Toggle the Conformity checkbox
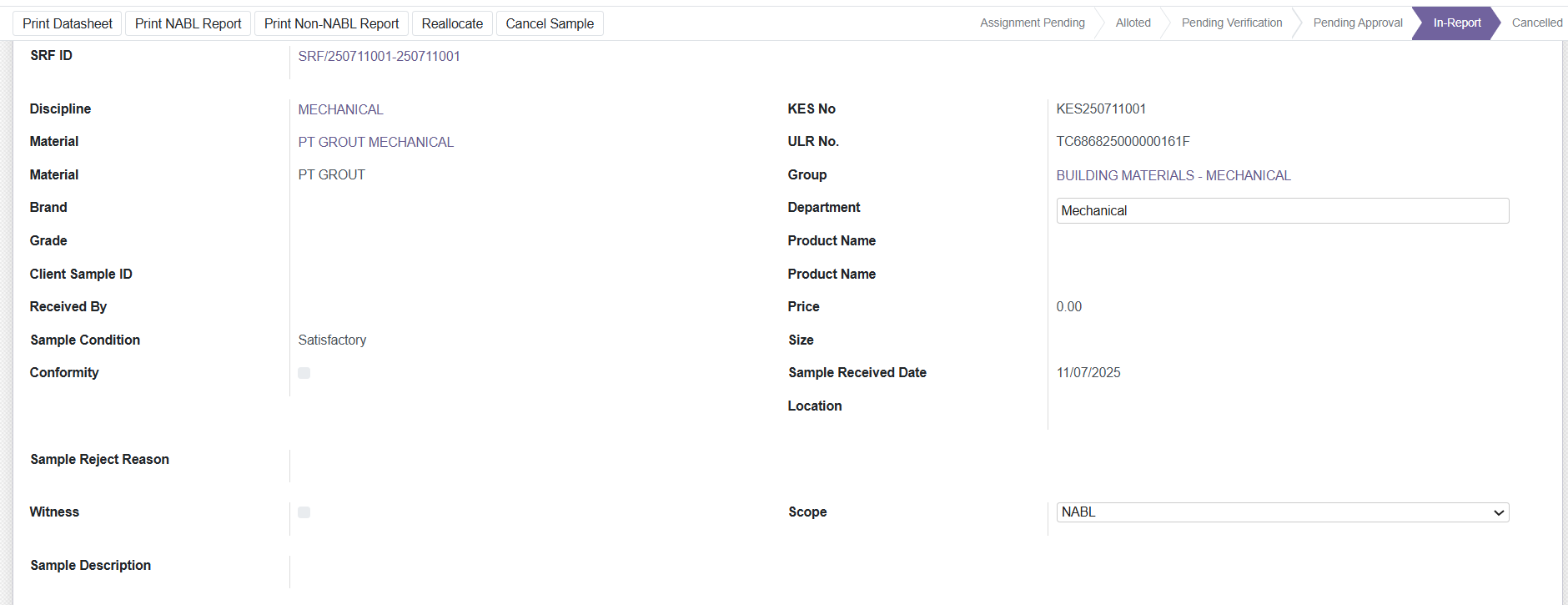The width and height of the screenshot is (1568, 605). [x=304, y=373]
